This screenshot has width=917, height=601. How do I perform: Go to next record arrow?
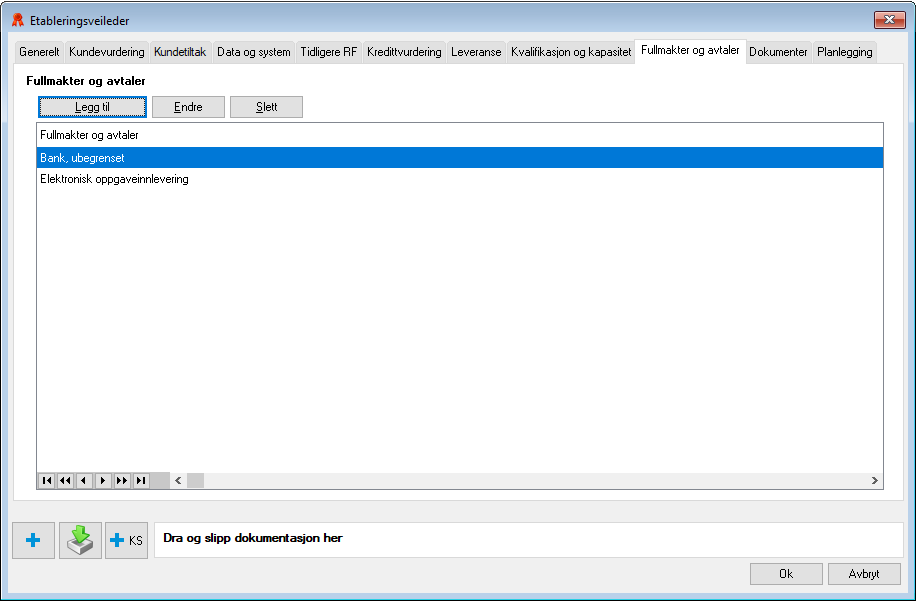click(103, 481)
